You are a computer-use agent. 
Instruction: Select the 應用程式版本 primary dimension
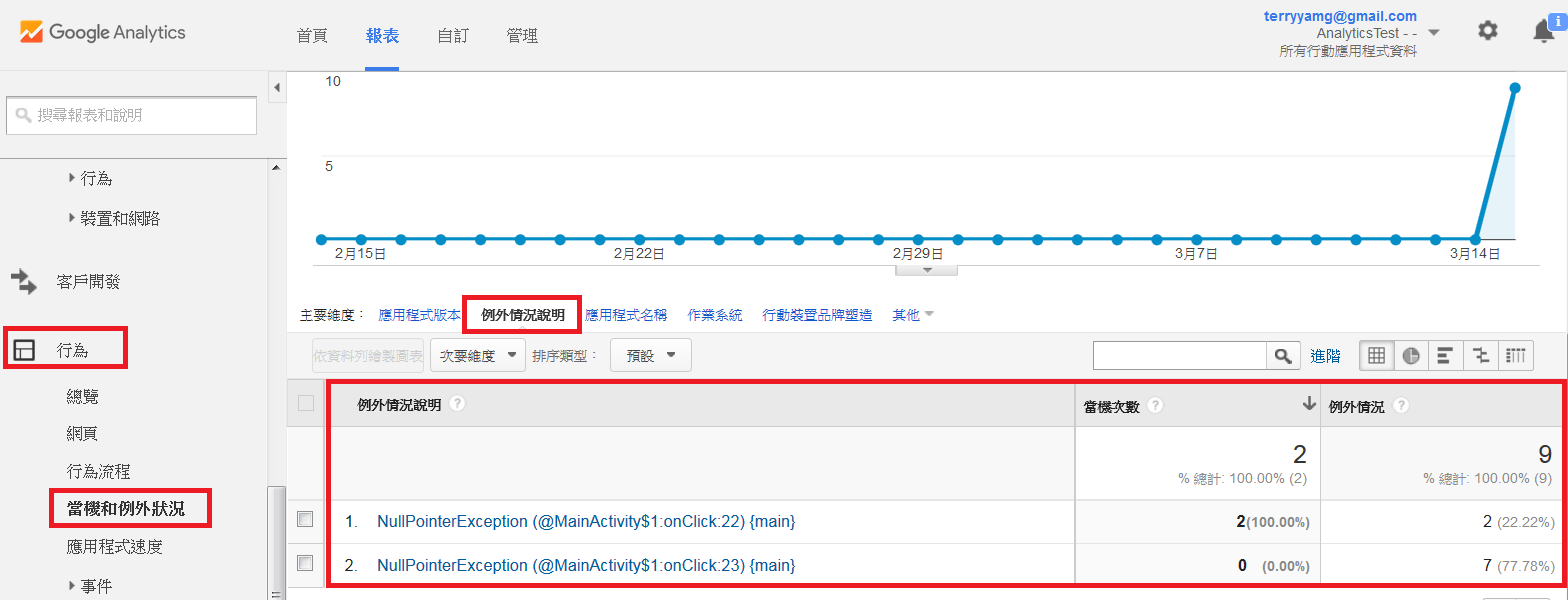(x=419, y=315)
